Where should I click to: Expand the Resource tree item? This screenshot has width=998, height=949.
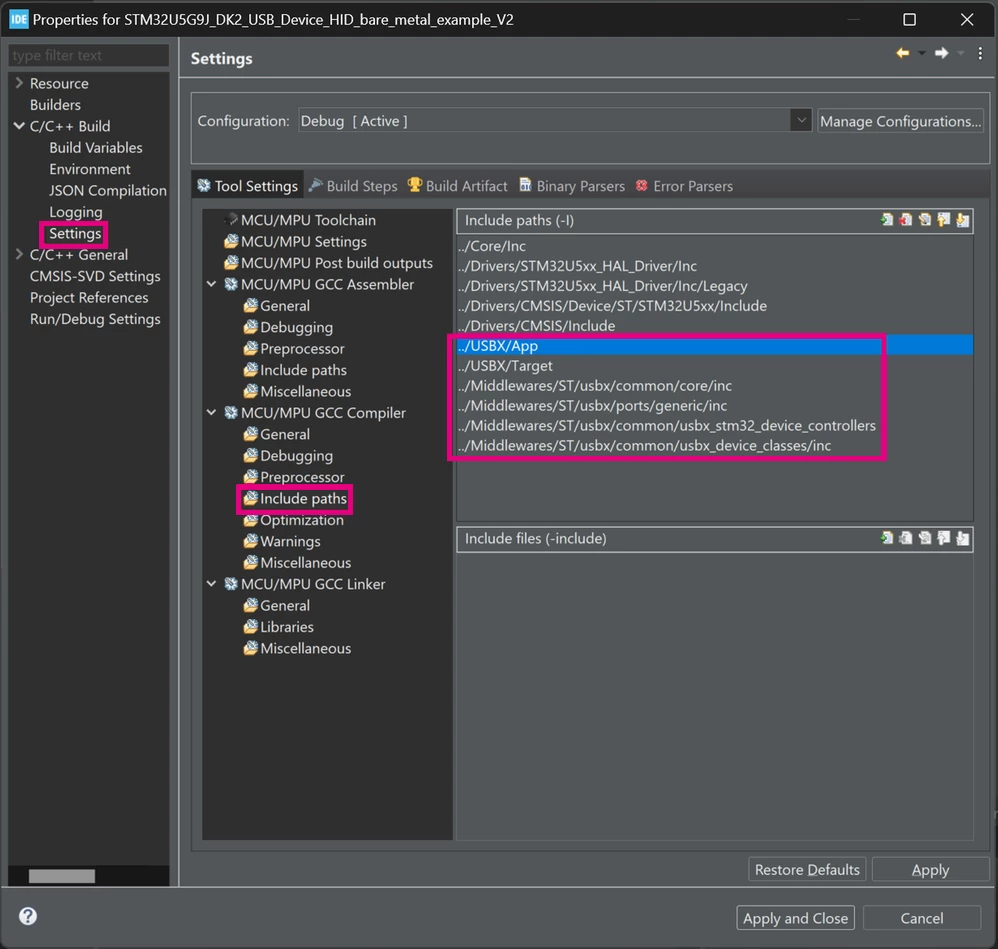click(x=19, y=83)
